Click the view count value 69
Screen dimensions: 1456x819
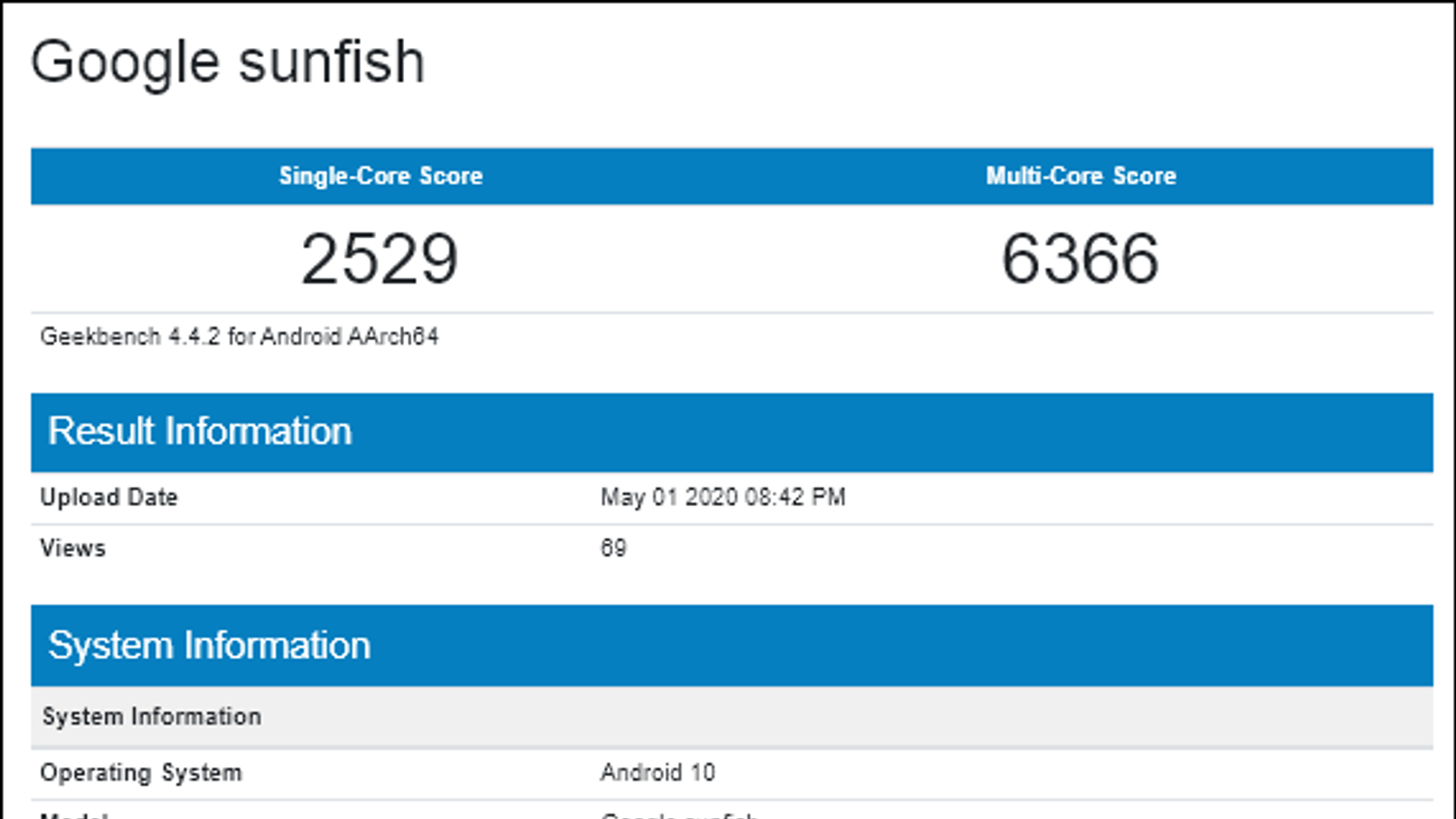613,548
